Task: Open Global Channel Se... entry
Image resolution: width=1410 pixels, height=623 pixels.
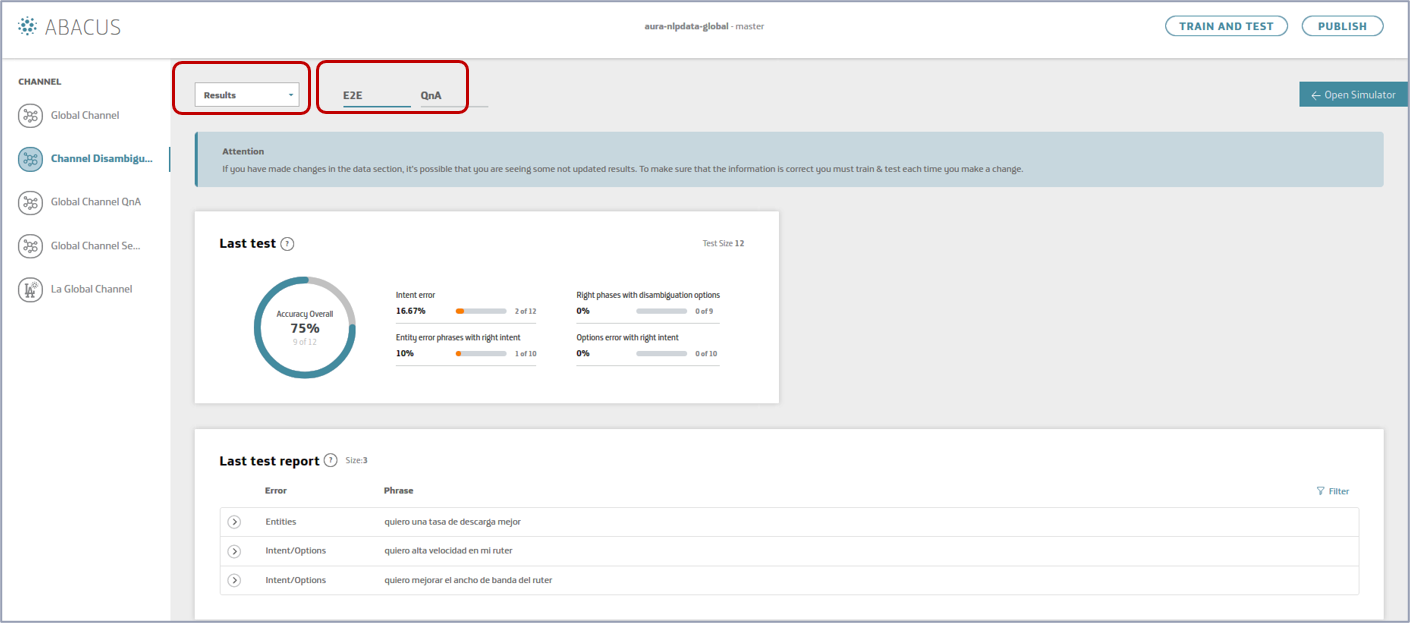Action: click(96, 246)
